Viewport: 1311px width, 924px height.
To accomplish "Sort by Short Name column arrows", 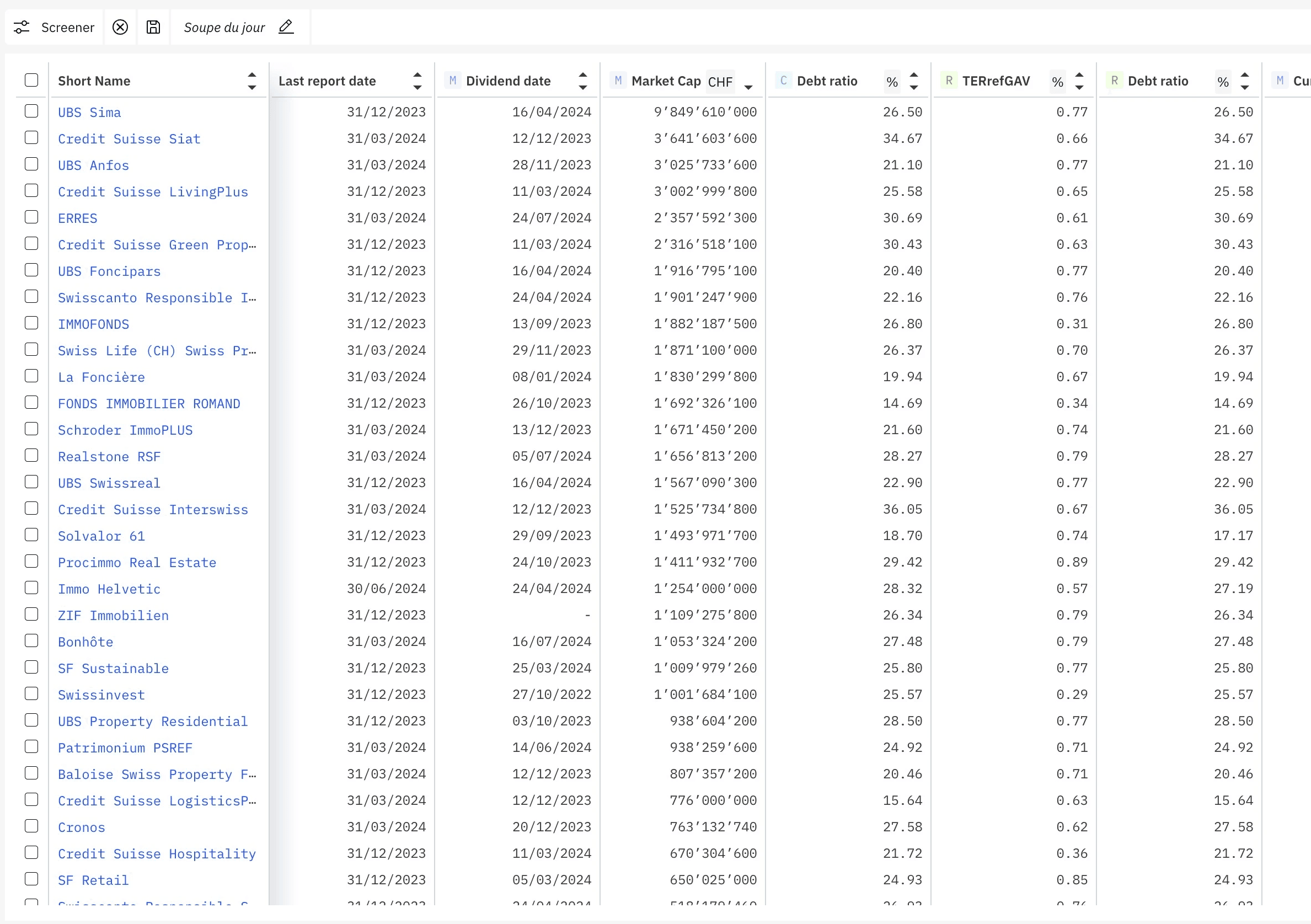I will click(x=252, y=81).
